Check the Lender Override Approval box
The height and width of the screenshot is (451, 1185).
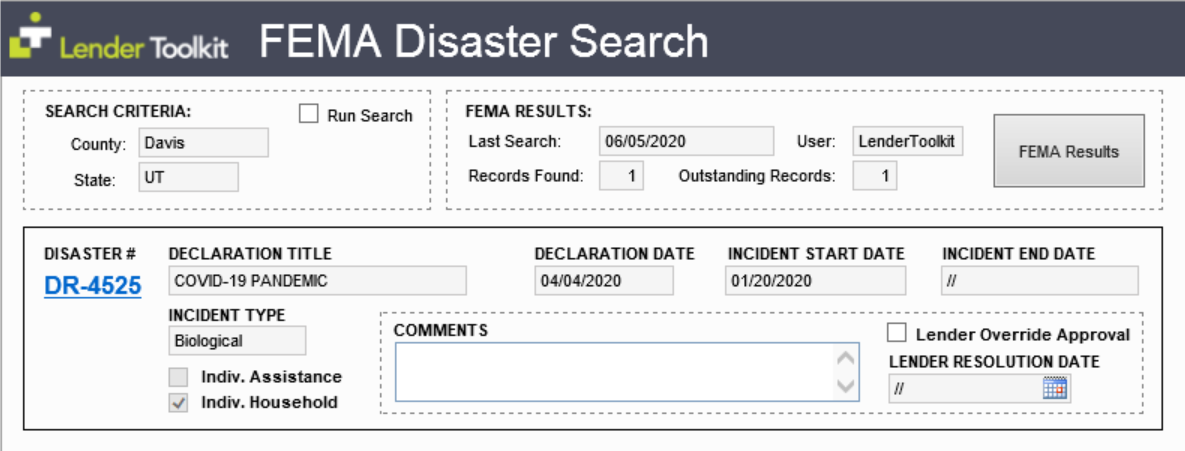[897, 334]
